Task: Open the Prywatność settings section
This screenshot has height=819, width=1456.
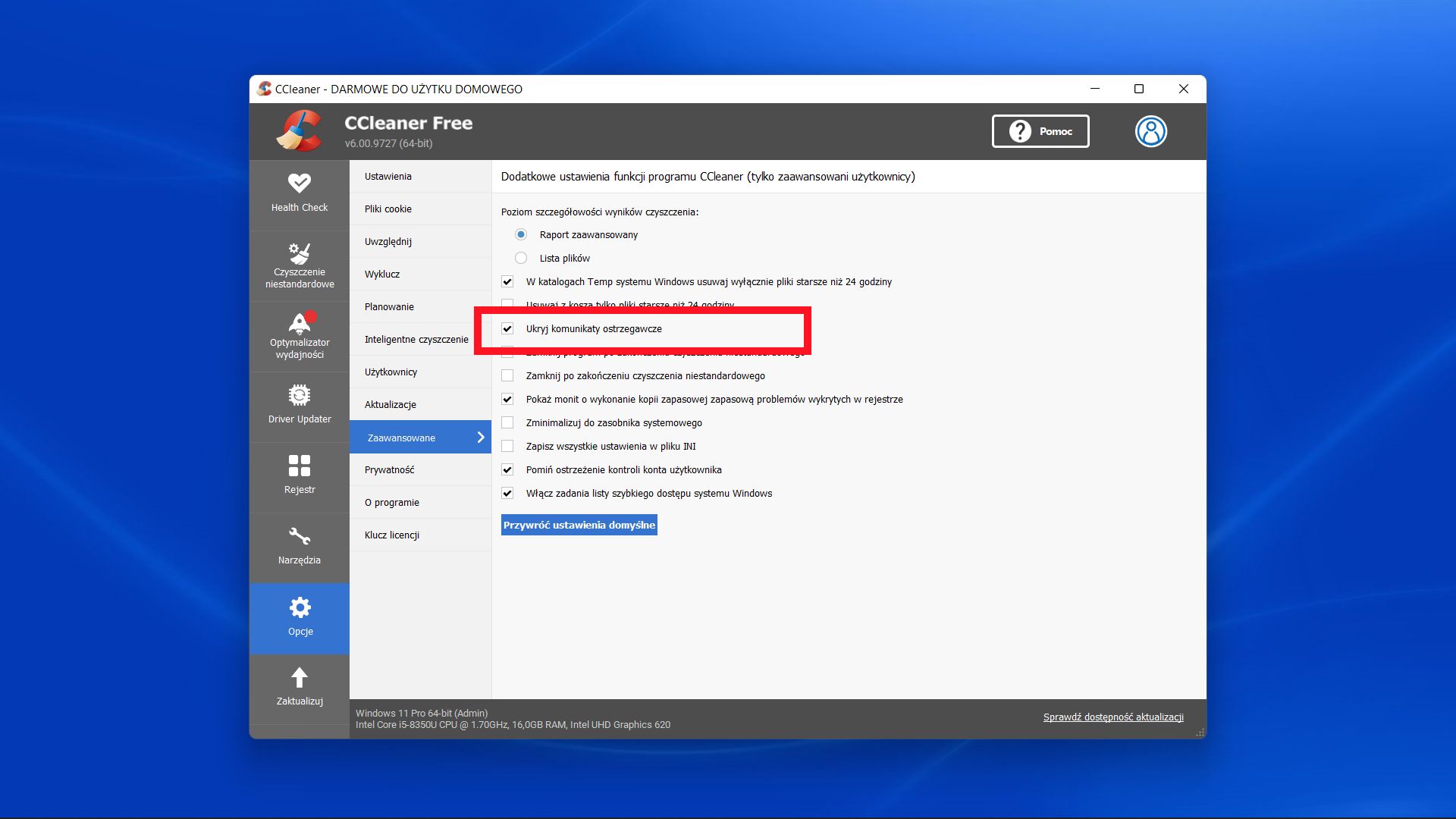Action: [389, 469]
